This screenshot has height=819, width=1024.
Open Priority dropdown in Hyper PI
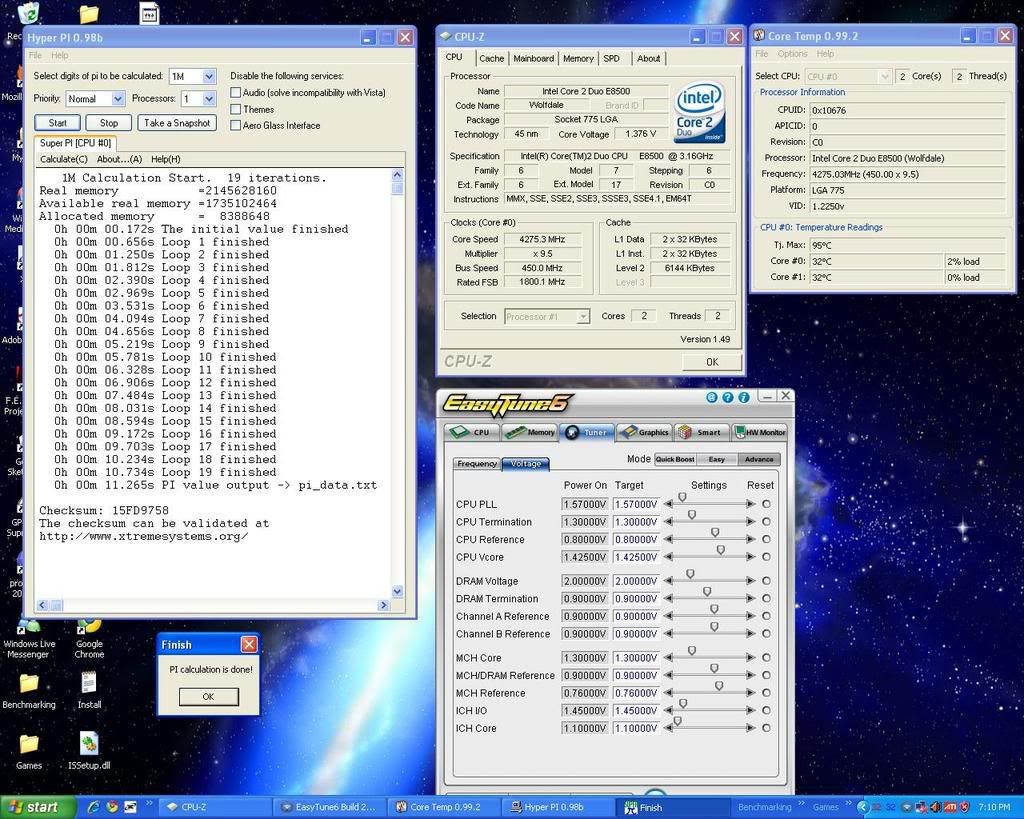[118, 99]
